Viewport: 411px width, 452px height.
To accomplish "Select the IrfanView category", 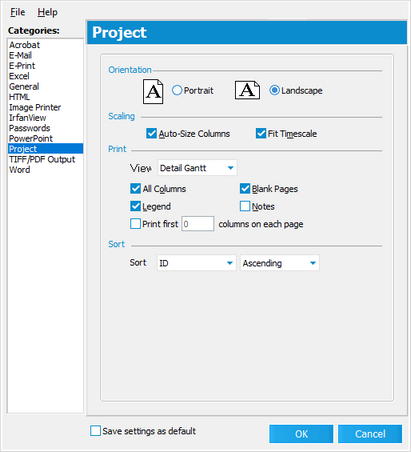I will pos(45,118).
